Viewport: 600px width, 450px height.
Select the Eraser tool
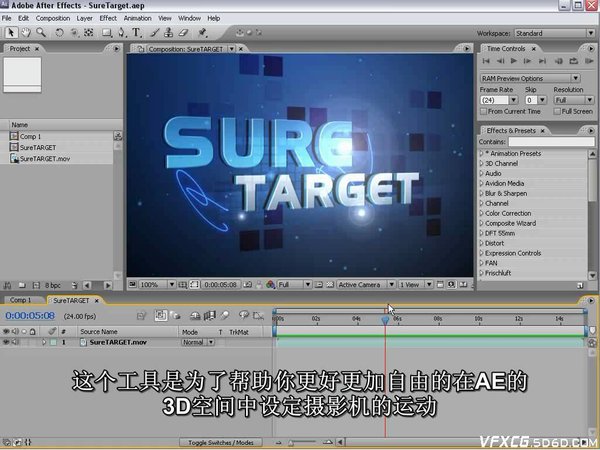tap(183, 33)
